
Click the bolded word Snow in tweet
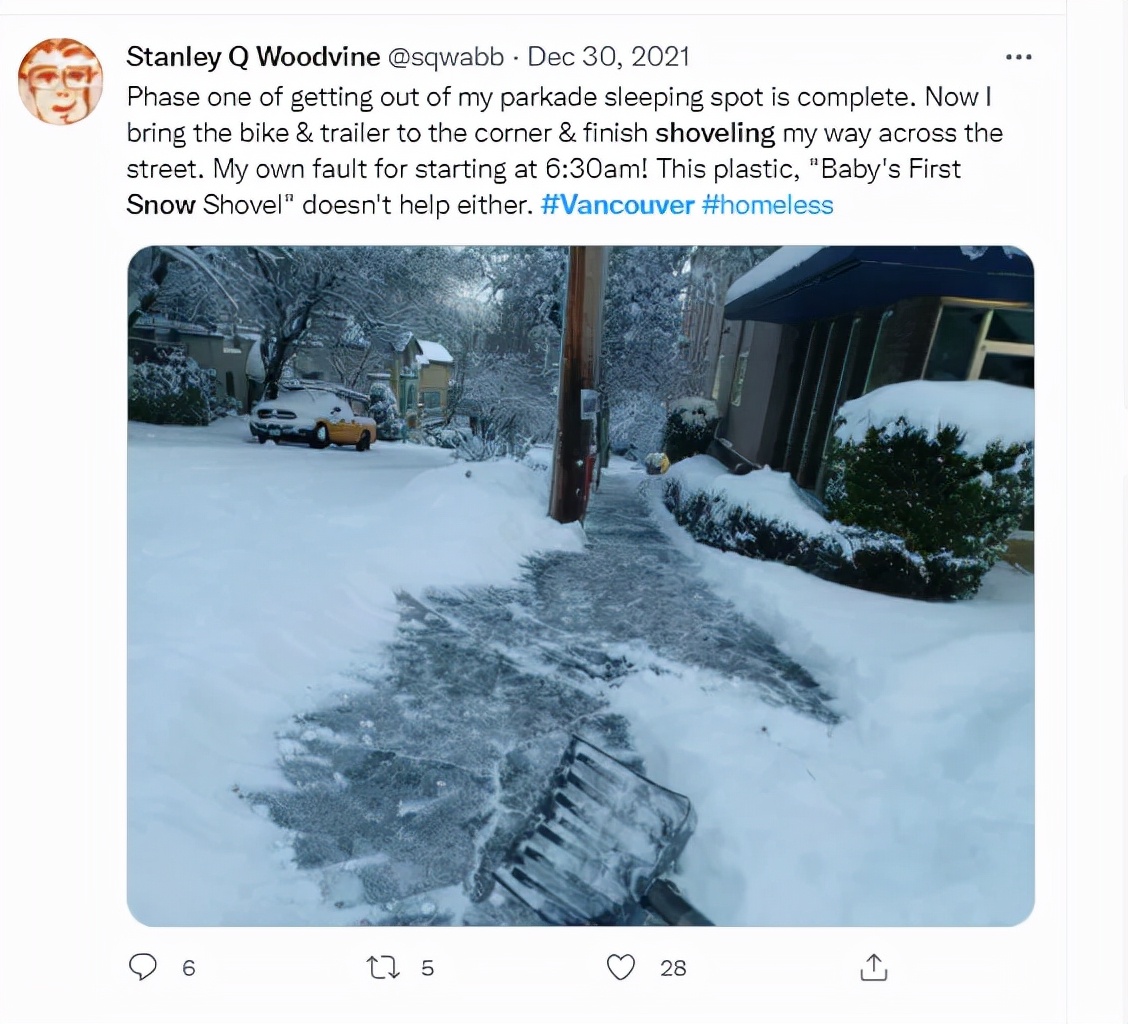tap(160, 205)
